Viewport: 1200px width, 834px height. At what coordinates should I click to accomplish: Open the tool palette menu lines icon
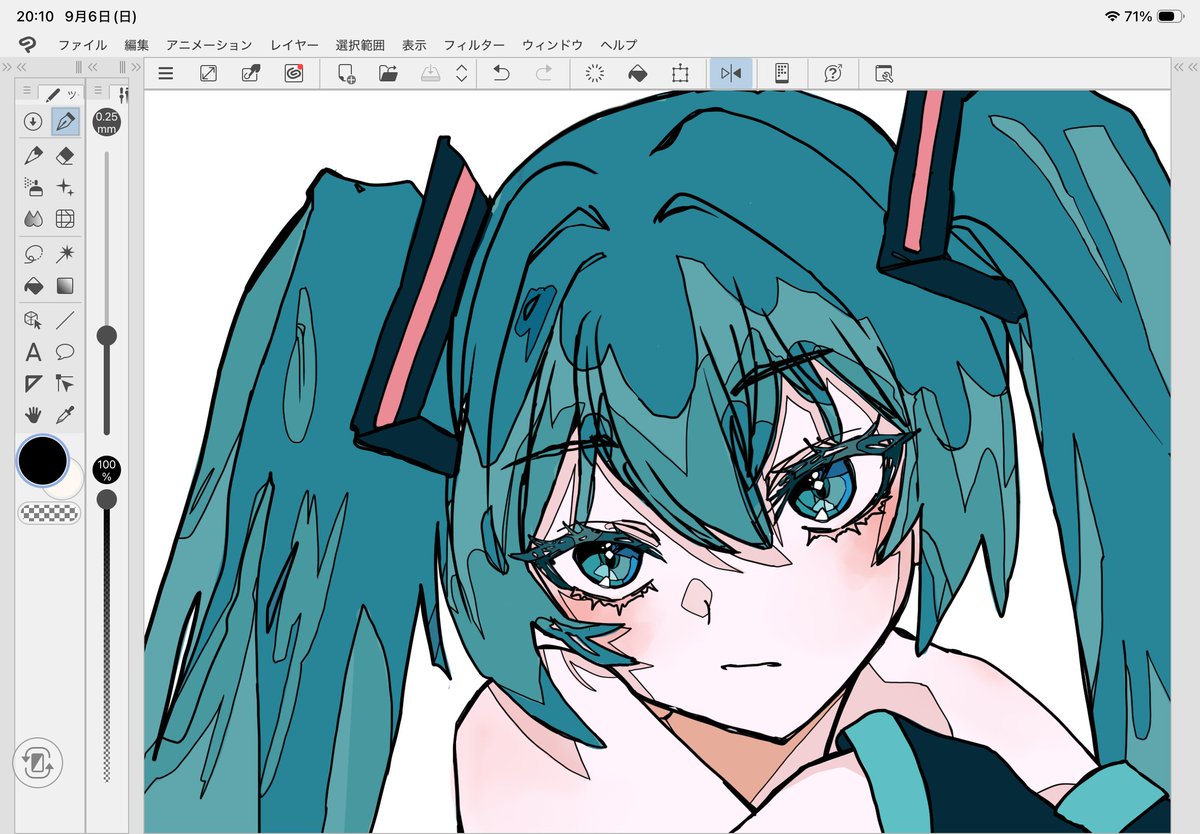tap(27, 92)
